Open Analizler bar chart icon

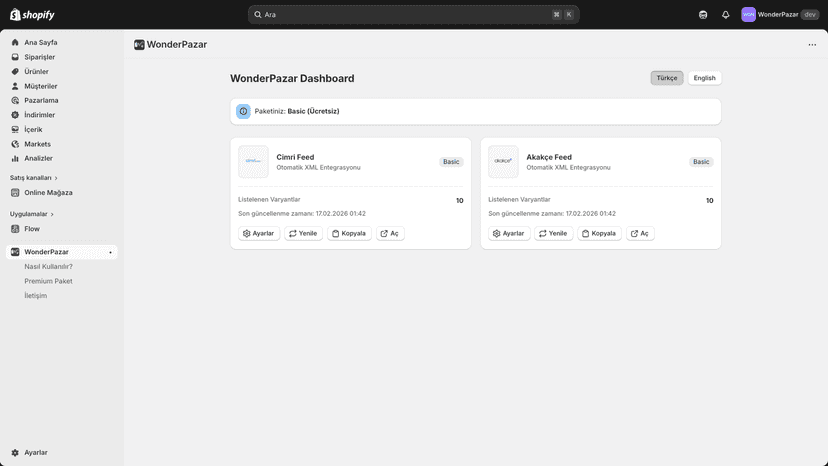click(x=15, y=159)
